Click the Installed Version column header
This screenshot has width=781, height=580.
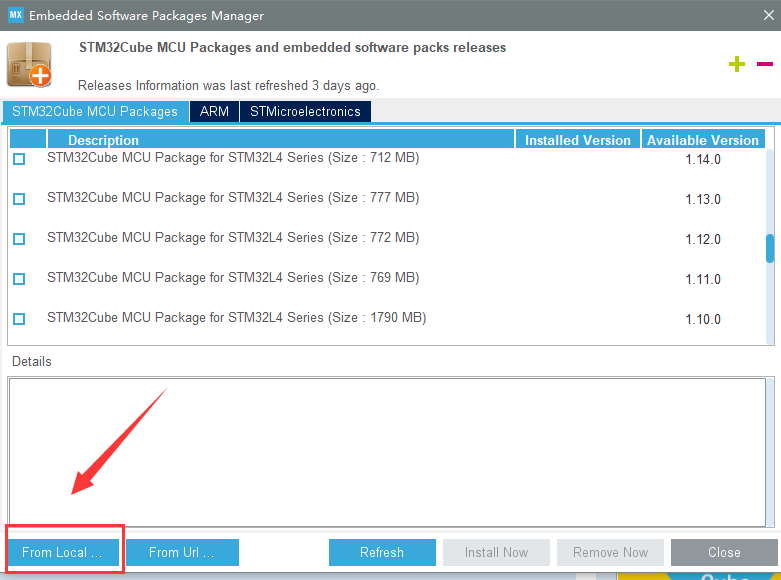click(x=578, y=140)
